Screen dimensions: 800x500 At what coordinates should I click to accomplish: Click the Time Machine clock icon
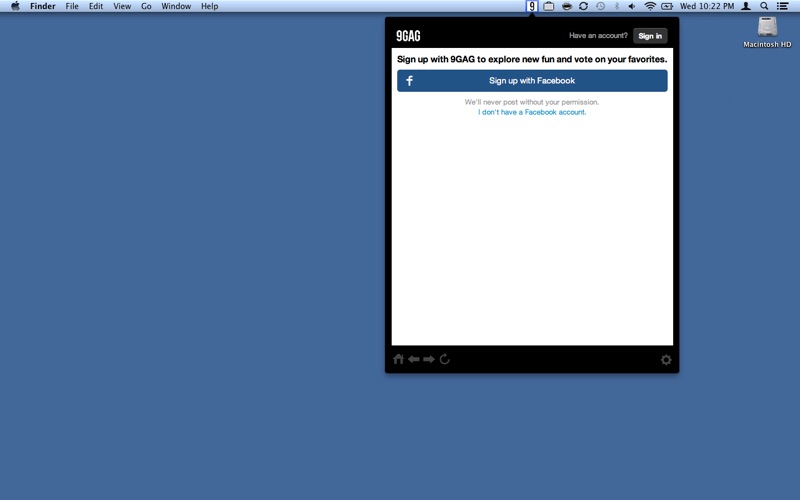[601, 6]
